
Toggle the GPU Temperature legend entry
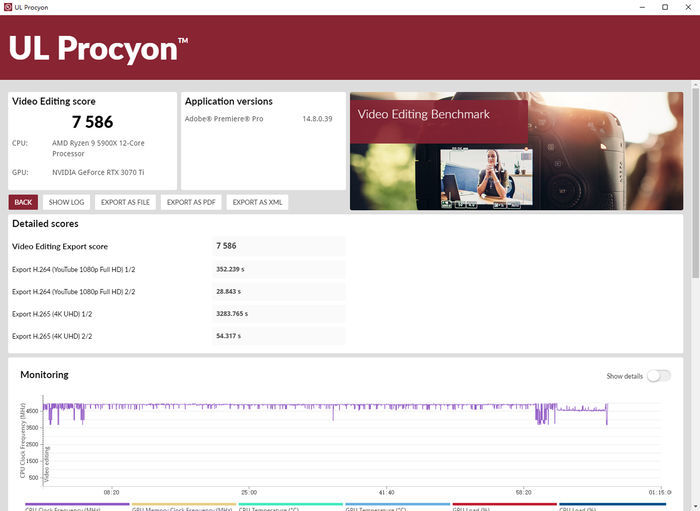pyautogui.click(x=397, y=506)
